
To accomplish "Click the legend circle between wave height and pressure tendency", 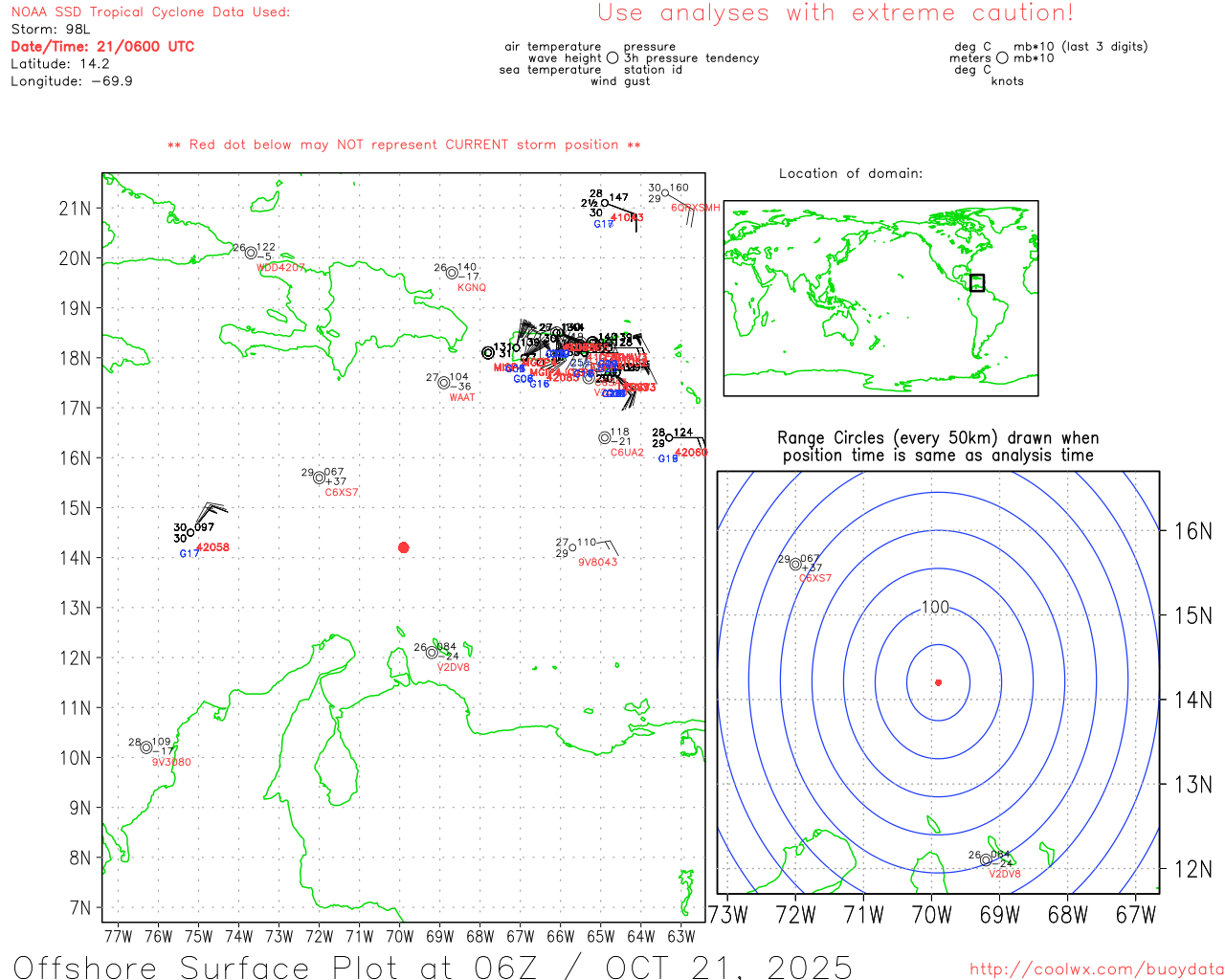I will tap(612, 57).
